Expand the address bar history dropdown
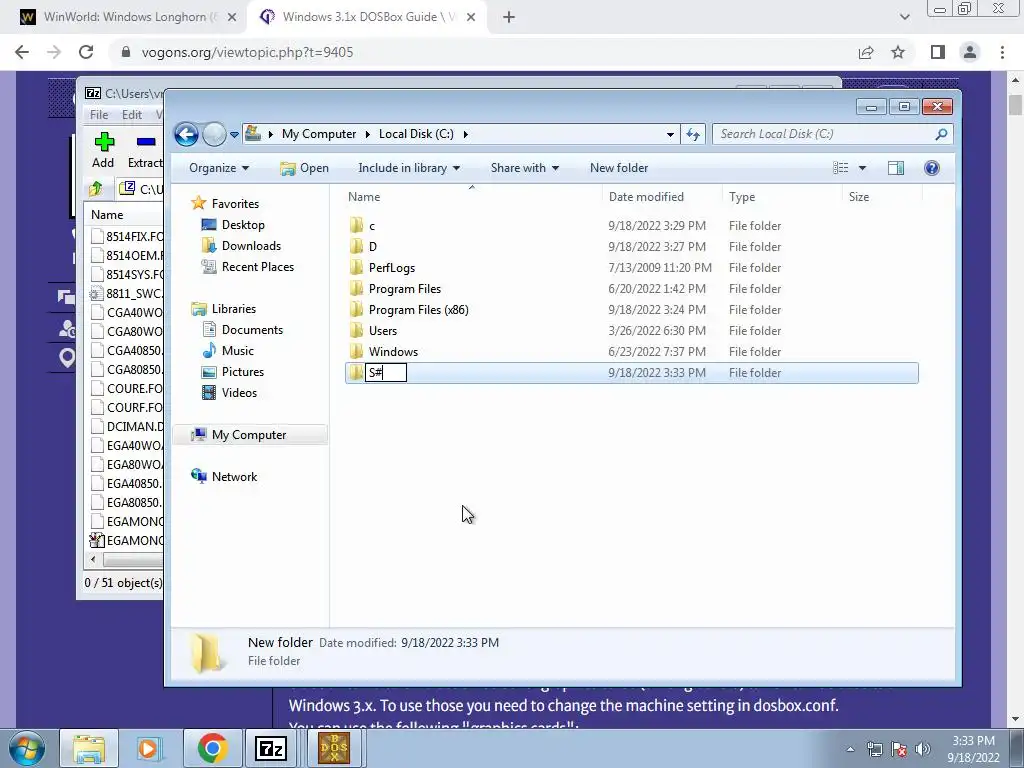 tap(670, 135)
